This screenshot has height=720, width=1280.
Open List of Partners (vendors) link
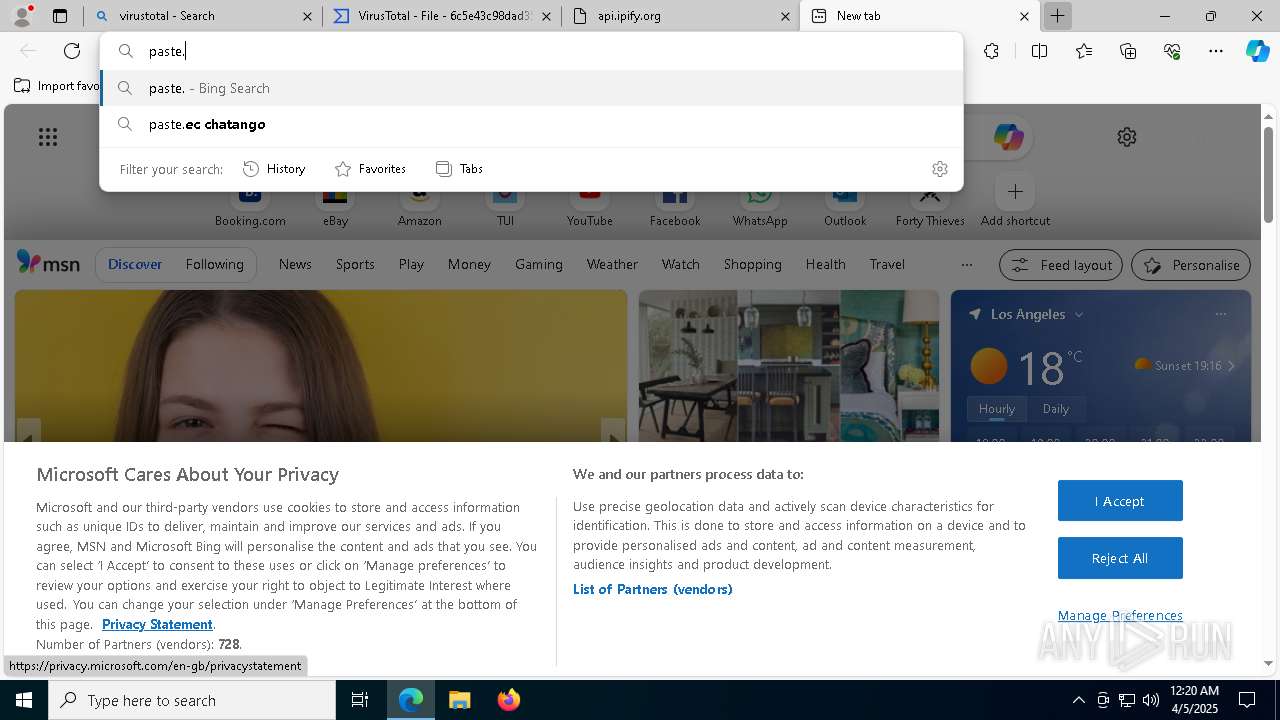click(652, 589)
